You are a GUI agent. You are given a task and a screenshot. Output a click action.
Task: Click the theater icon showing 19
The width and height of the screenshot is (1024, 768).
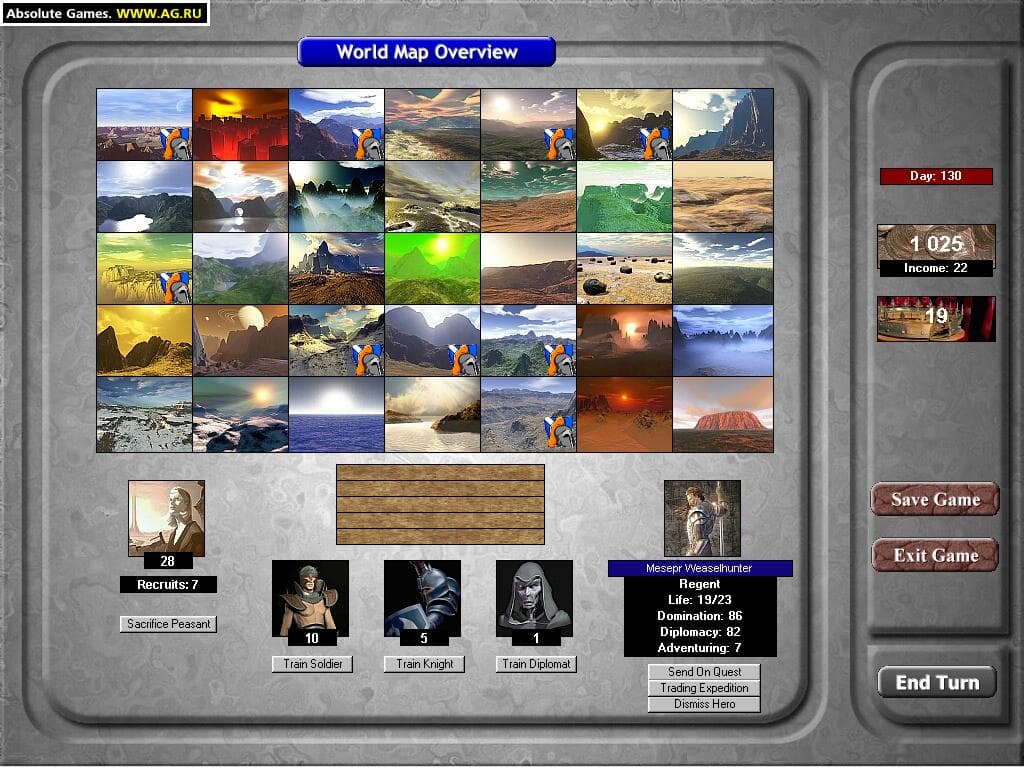(x=936, y=318)
